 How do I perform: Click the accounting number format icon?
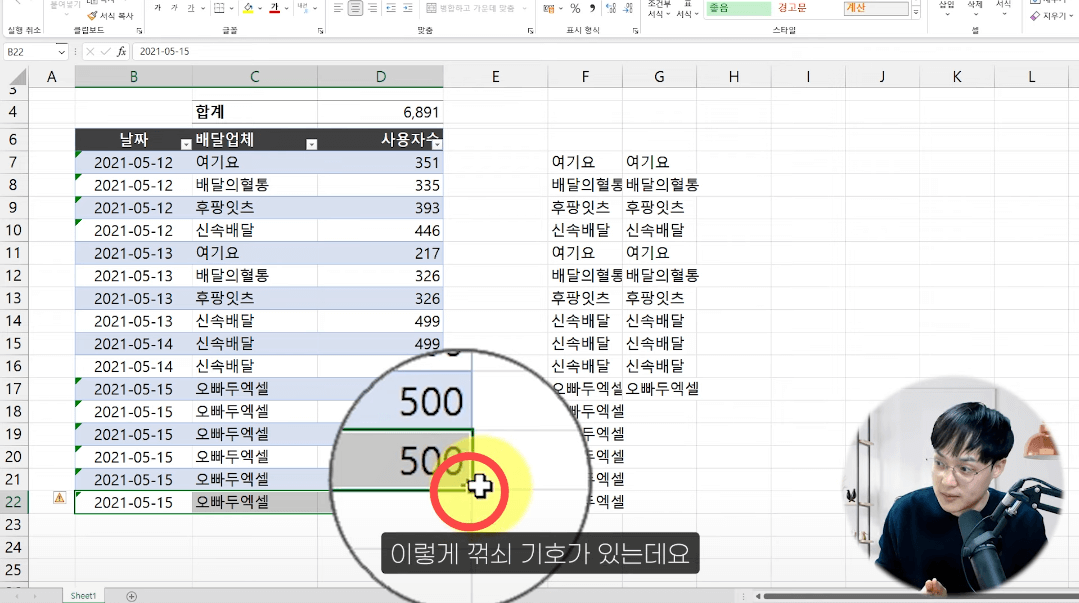[x=549, y=8]
